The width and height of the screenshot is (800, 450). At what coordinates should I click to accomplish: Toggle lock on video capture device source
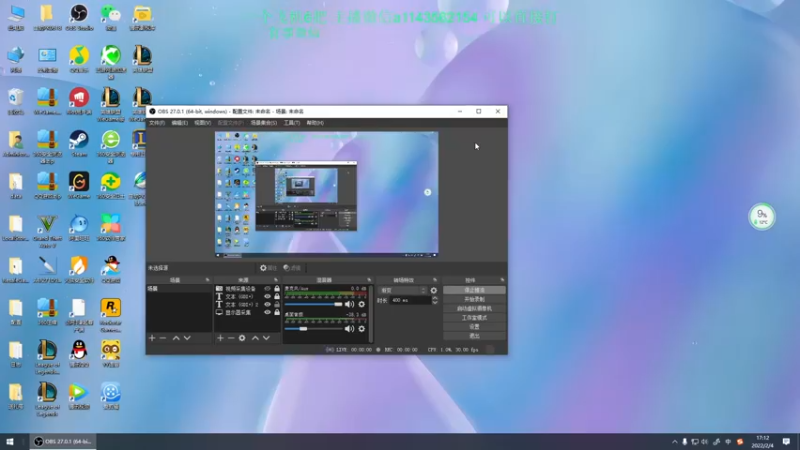(277, 289)
